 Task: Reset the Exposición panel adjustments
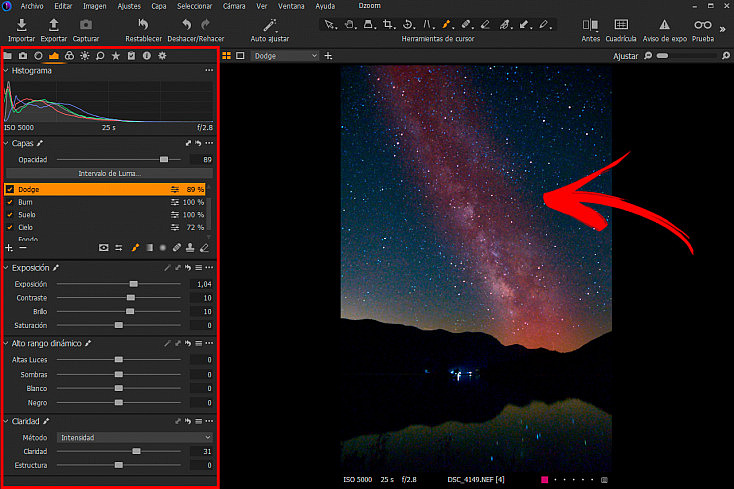pyautogui.click(x=188, y=268)
